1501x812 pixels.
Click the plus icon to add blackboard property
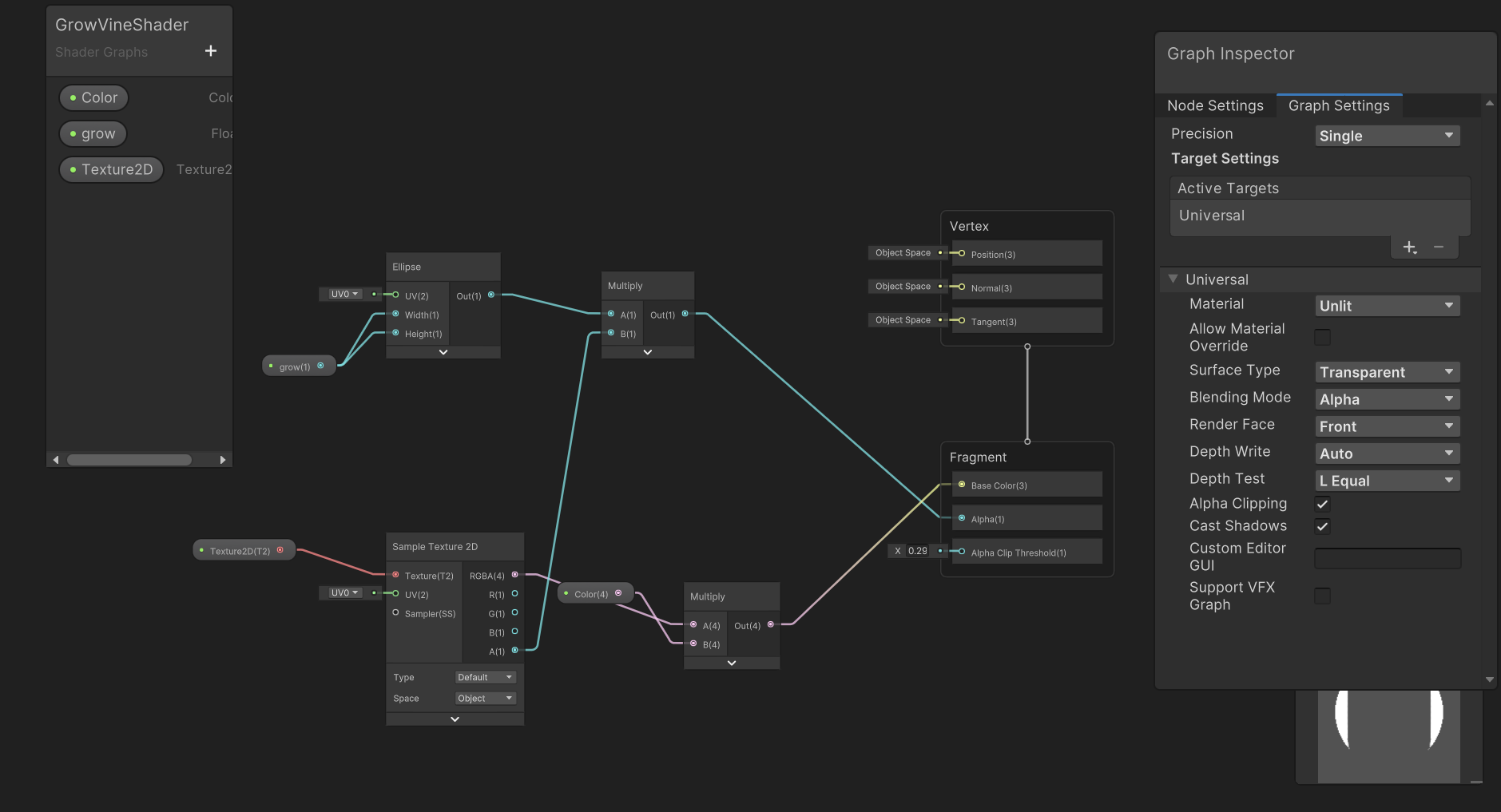(x=211, y=51)
